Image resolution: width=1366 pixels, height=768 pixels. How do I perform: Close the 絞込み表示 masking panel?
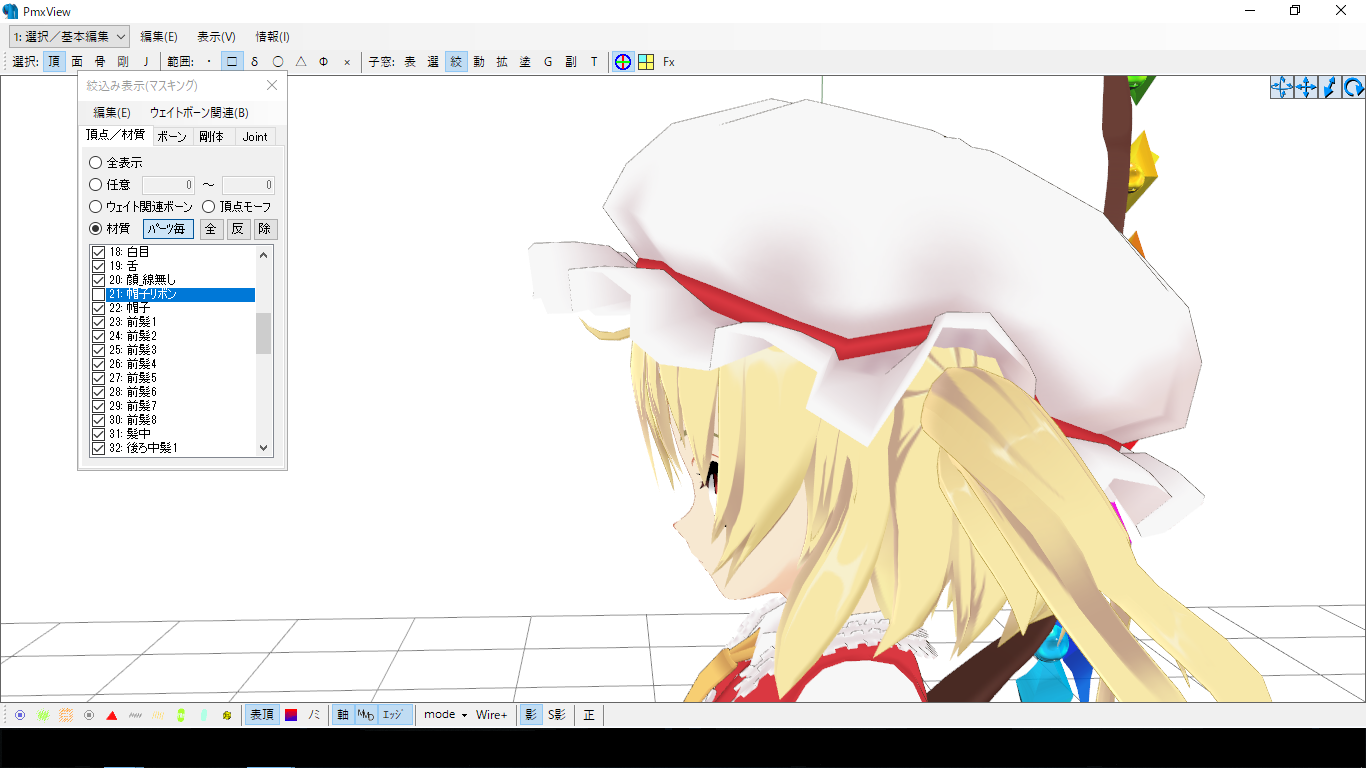(x=272, y=86)
